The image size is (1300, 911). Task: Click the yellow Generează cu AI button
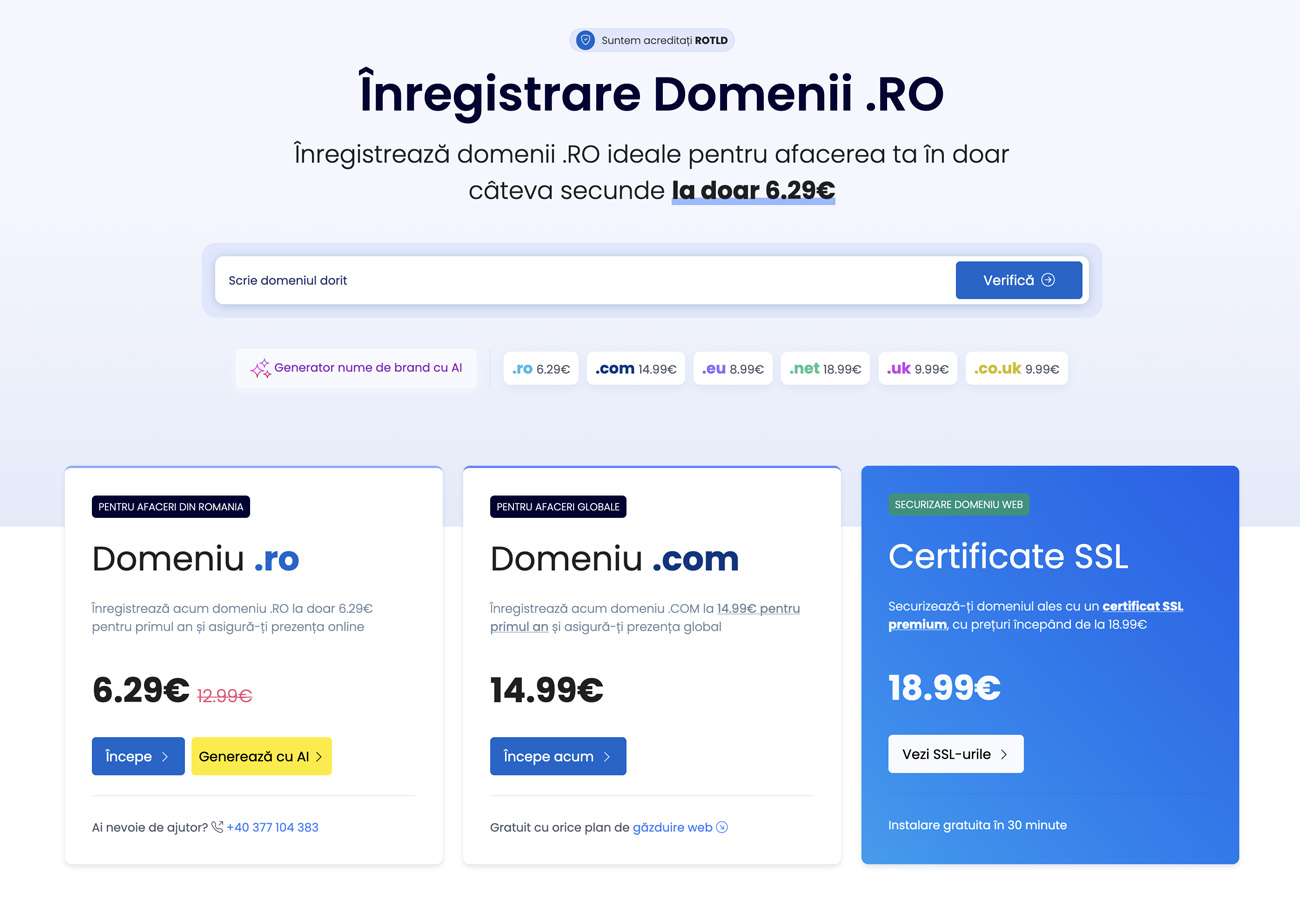[261, 756]
